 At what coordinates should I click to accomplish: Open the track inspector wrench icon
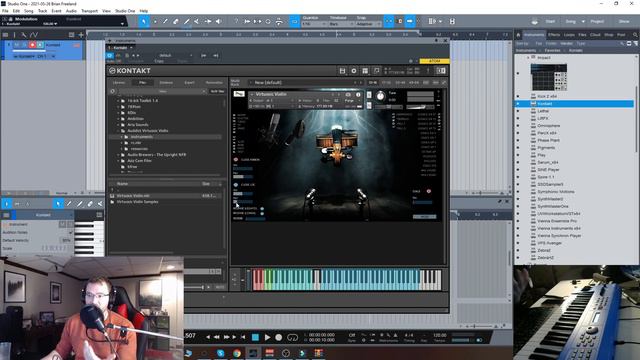point(24,35)
